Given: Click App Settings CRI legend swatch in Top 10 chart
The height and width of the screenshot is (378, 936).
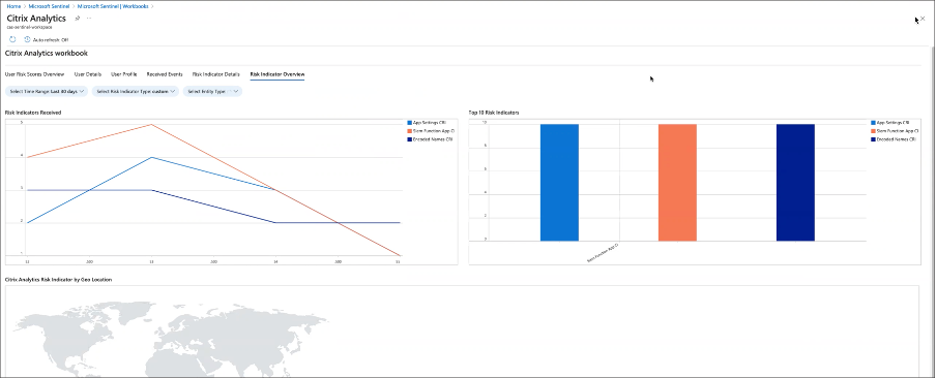Looking at the screenshot, I should tap(873, 122).
